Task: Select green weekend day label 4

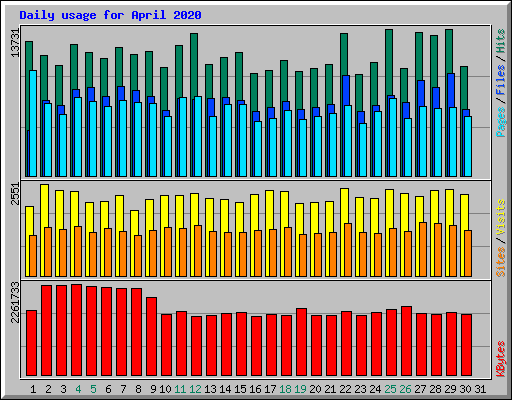Action: coord(78,389)
